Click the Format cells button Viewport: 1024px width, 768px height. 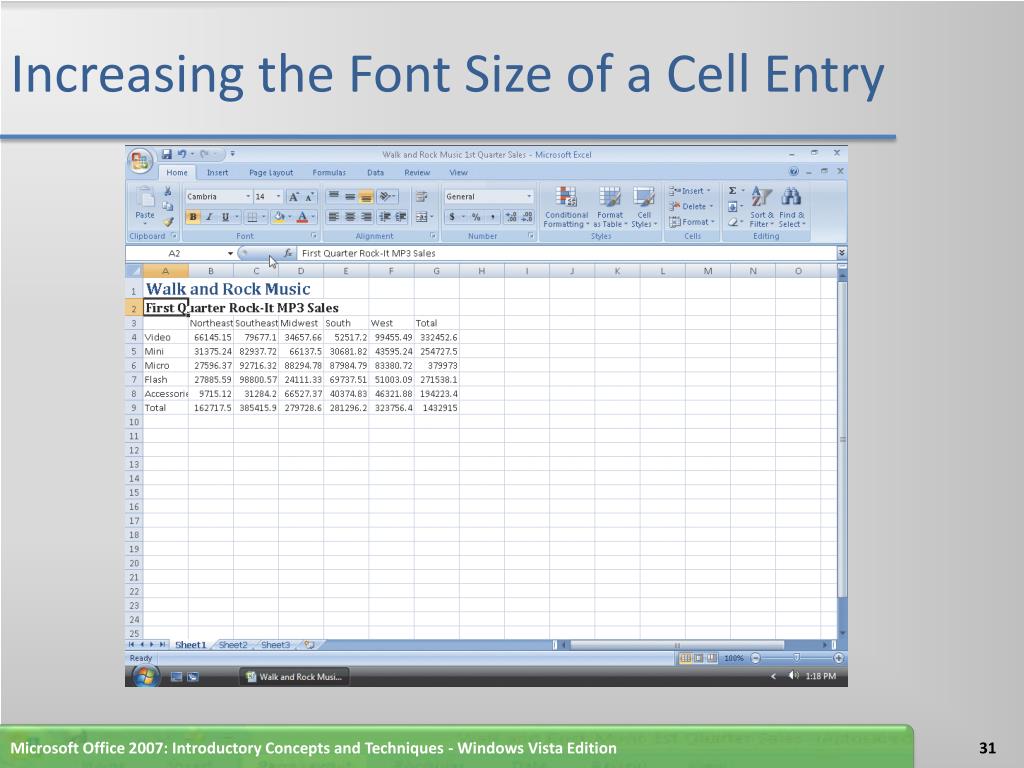(x=692, y=222)
